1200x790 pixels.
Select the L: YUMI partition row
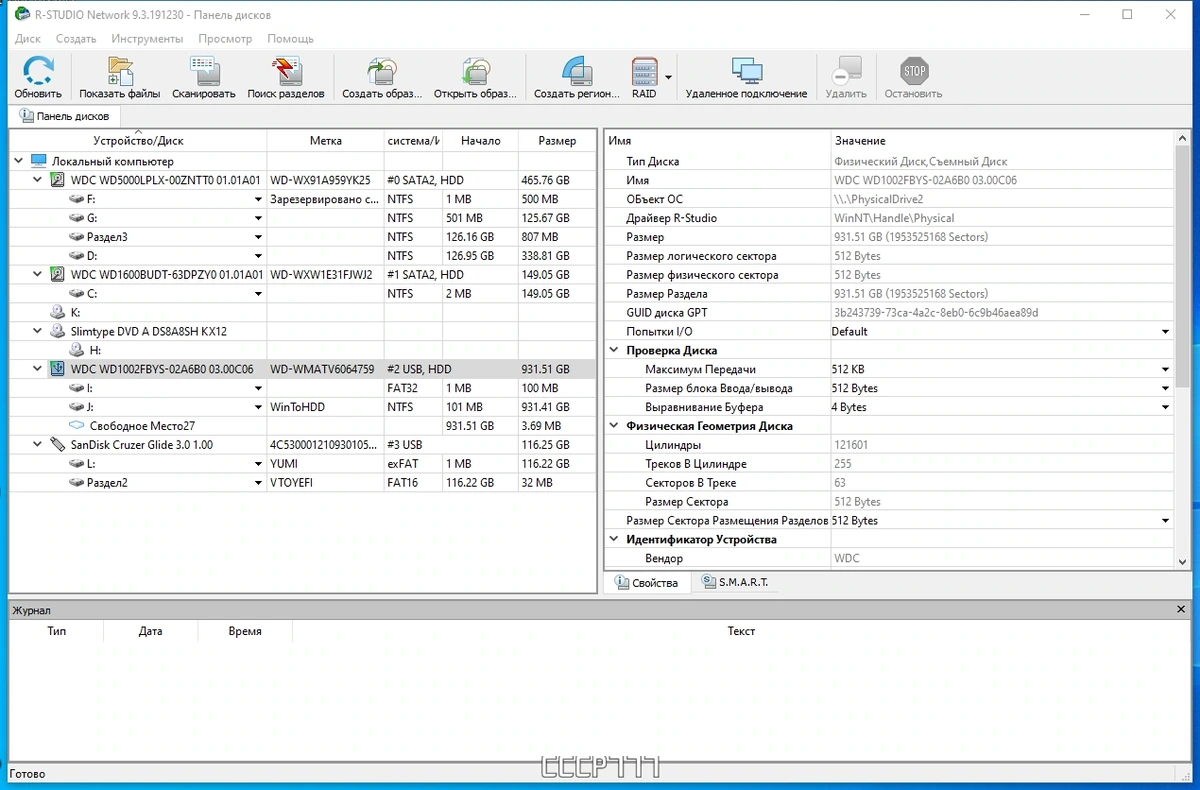pos(303,464)
